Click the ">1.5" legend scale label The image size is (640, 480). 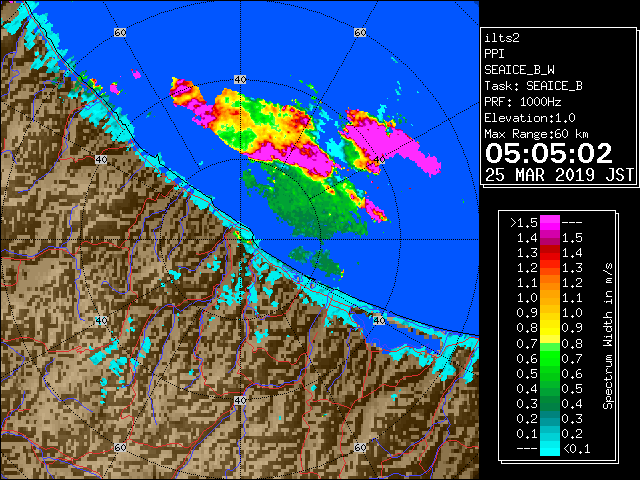[523, 223]
